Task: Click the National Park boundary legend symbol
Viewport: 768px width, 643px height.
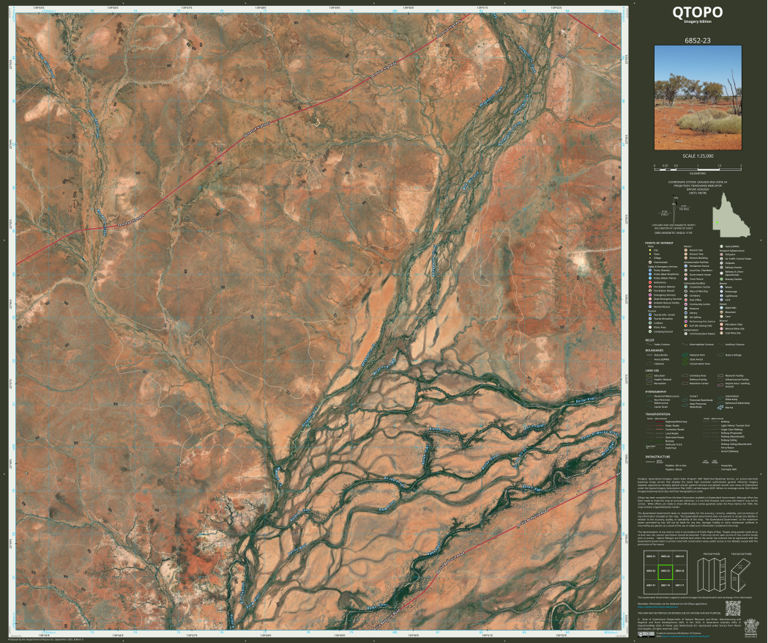Action: click(x=685, y=355)
